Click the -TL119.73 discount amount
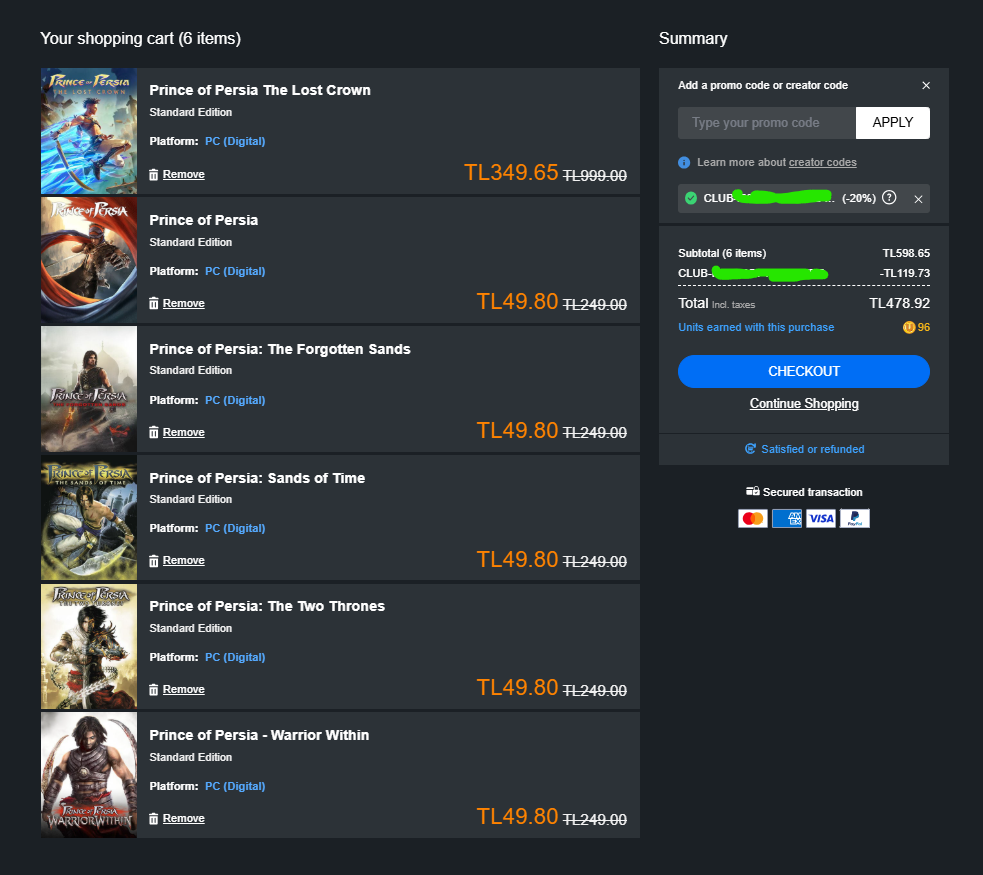The height and width of the screenshot is (875, 983). point(905,273)
